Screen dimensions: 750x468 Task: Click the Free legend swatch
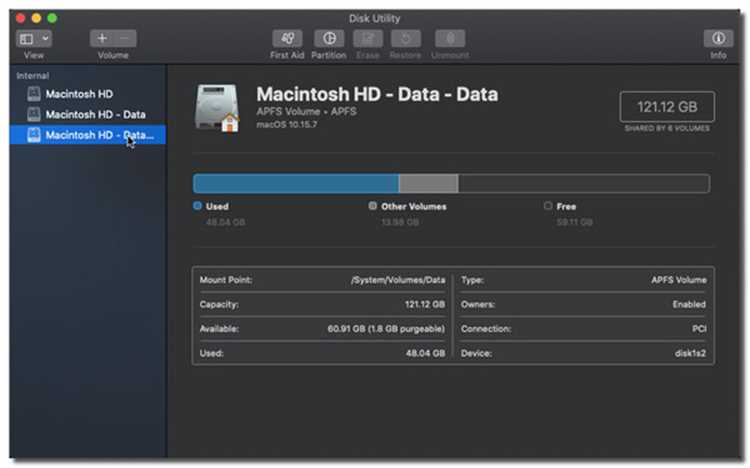coord(548,206)
